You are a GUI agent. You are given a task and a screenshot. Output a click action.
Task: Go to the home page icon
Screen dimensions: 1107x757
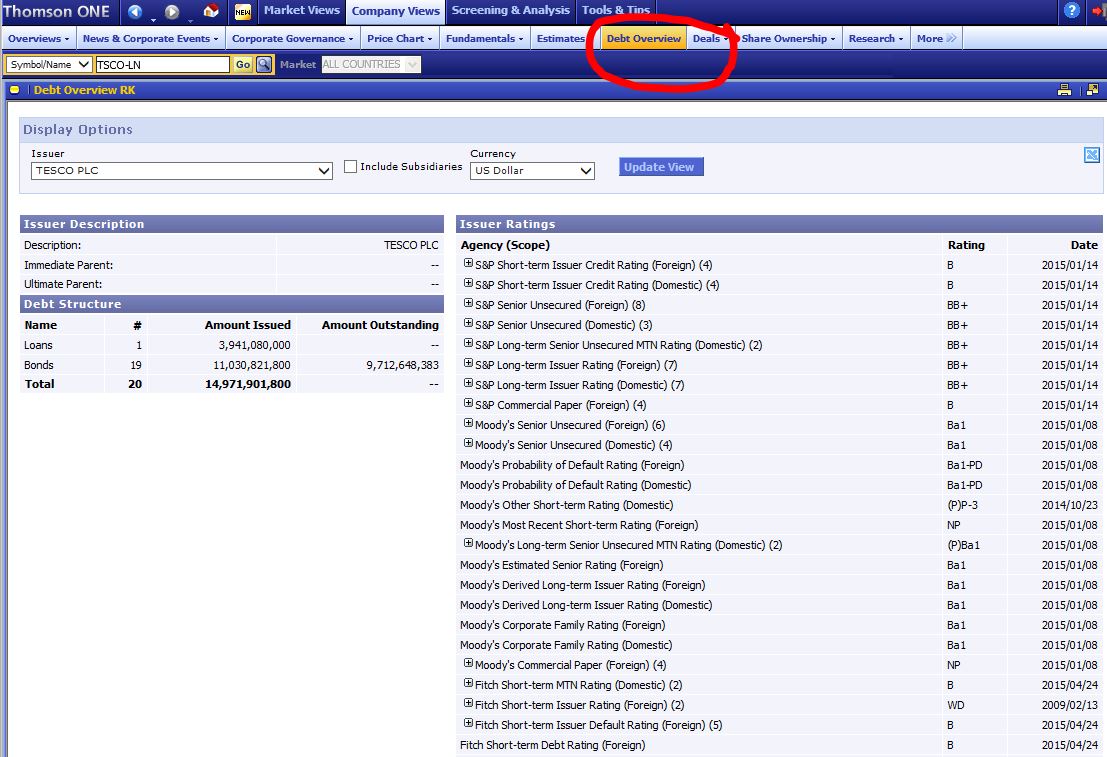pyautogui.click(x=210, y=12)
